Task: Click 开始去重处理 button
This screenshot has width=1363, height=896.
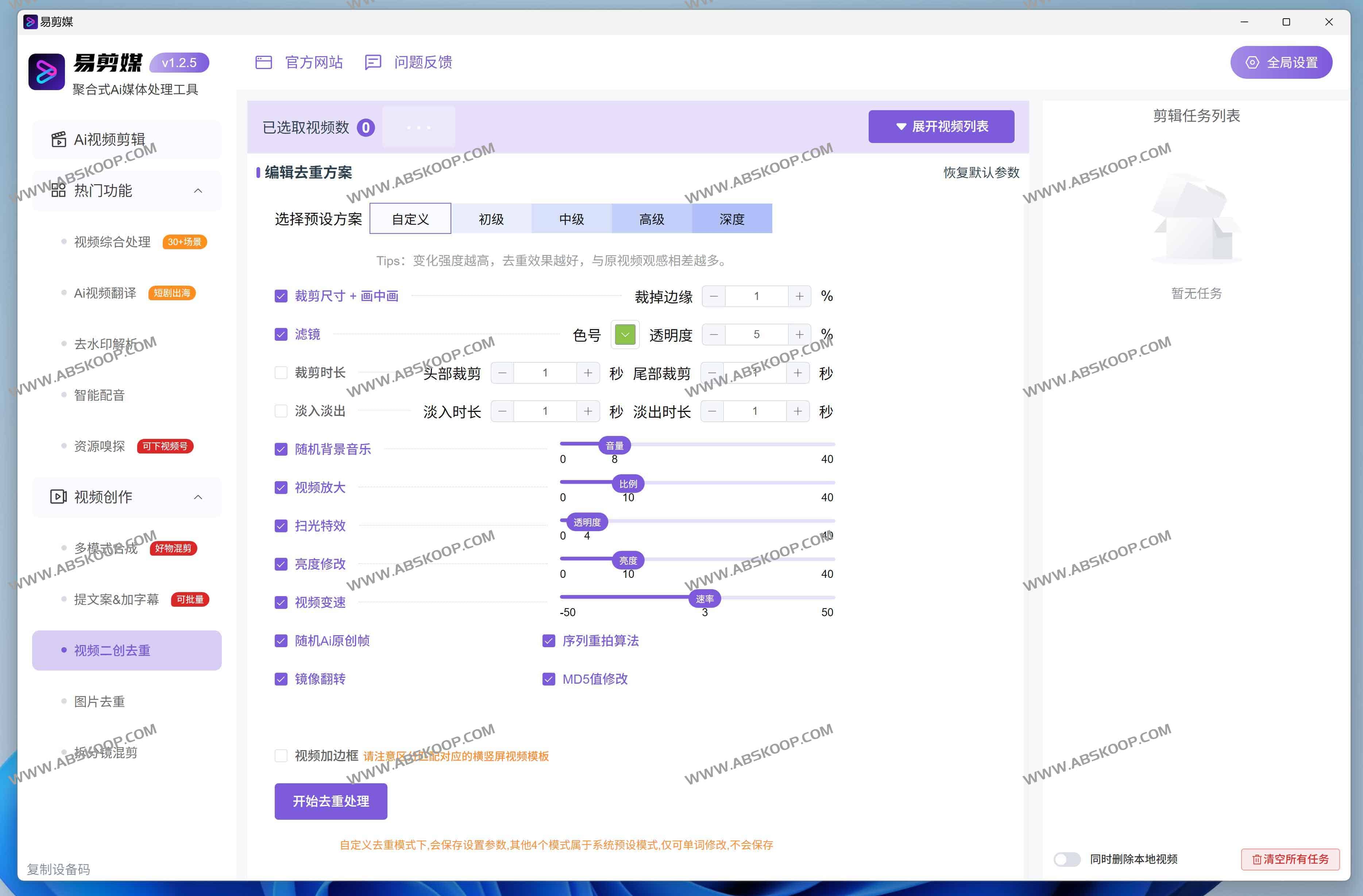Action: click(331, 802)
